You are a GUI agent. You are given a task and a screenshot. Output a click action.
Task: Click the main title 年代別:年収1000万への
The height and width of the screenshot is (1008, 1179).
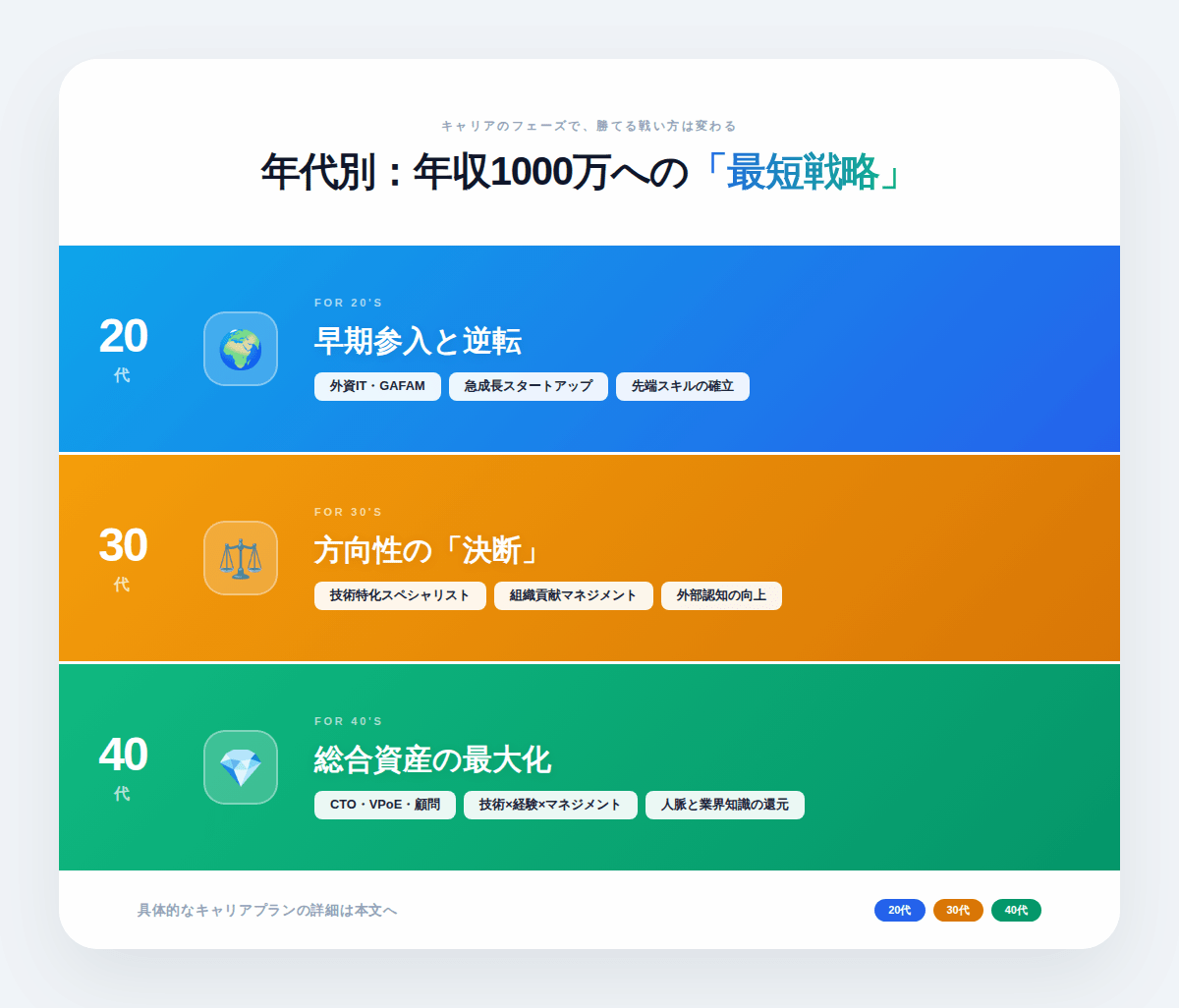pos(475,172)
